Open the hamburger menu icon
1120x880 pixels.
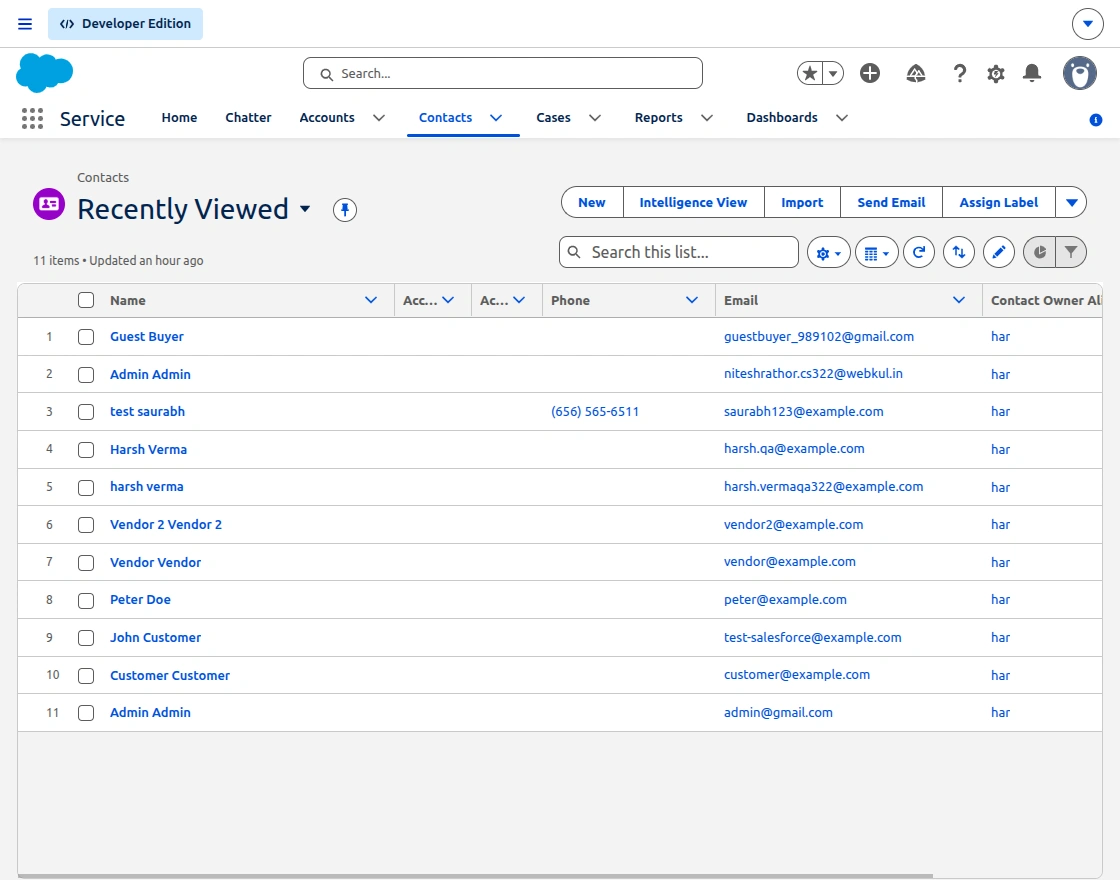point(25,24)
